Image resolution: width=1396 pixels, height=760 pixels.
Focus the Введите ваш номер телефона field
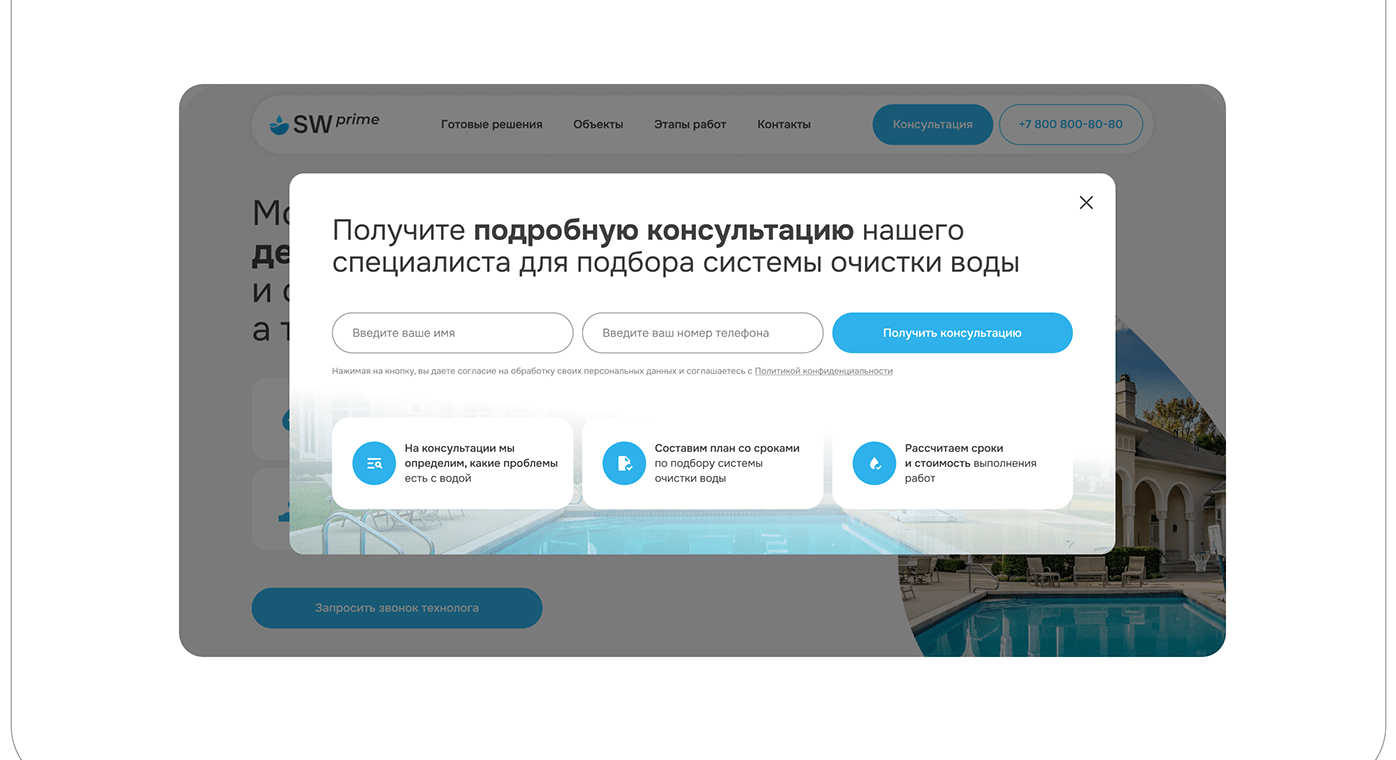click(702, 333)
